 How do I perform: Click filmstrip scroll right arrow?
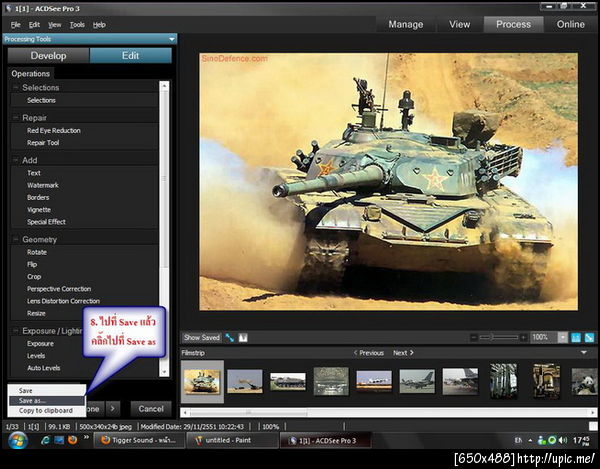[593, 413]
